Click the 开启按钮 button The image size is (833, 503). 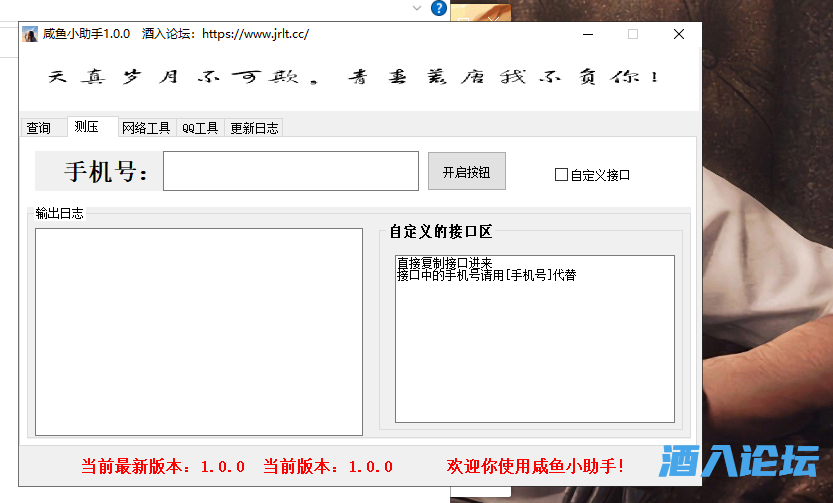click(x=466, y=172)
